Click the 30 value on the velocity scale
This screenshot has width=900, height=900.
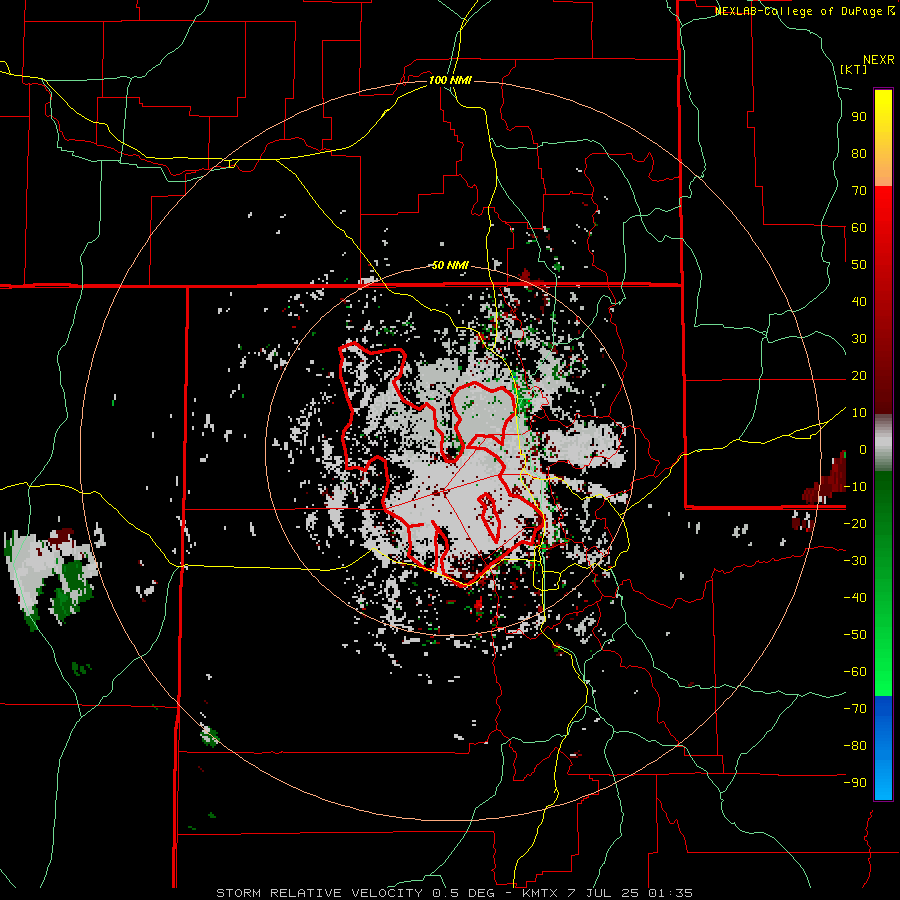coord(859,339)
